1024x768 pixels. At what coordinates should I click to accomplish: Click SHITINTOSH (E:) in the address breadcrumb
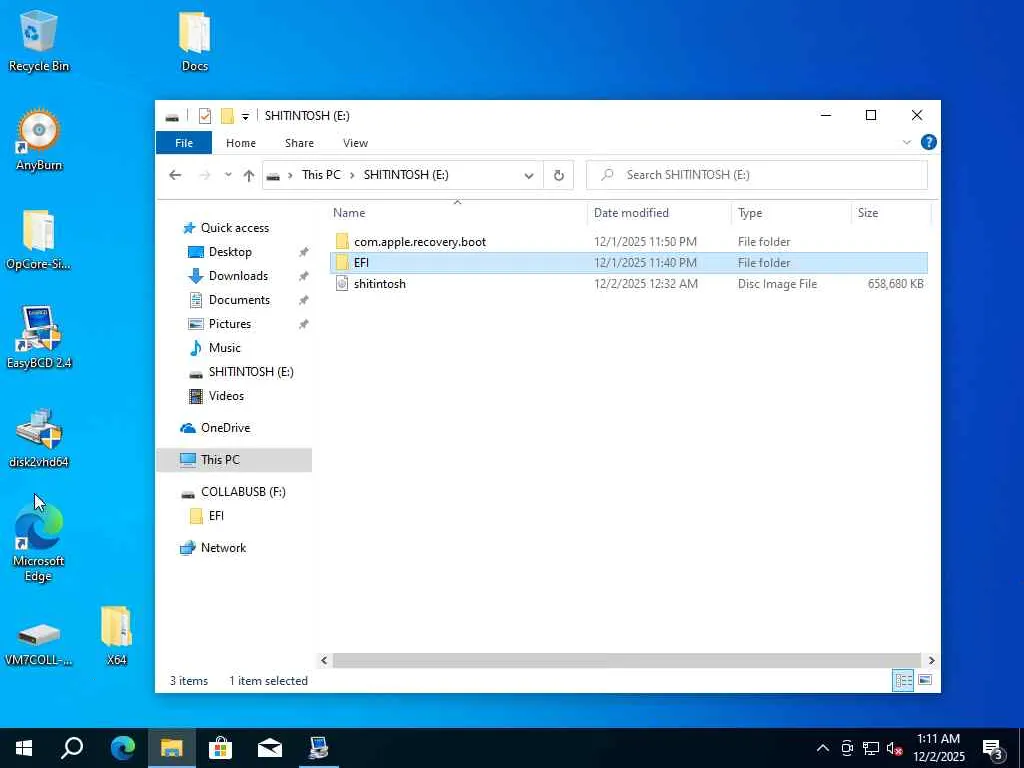[406, 175]
